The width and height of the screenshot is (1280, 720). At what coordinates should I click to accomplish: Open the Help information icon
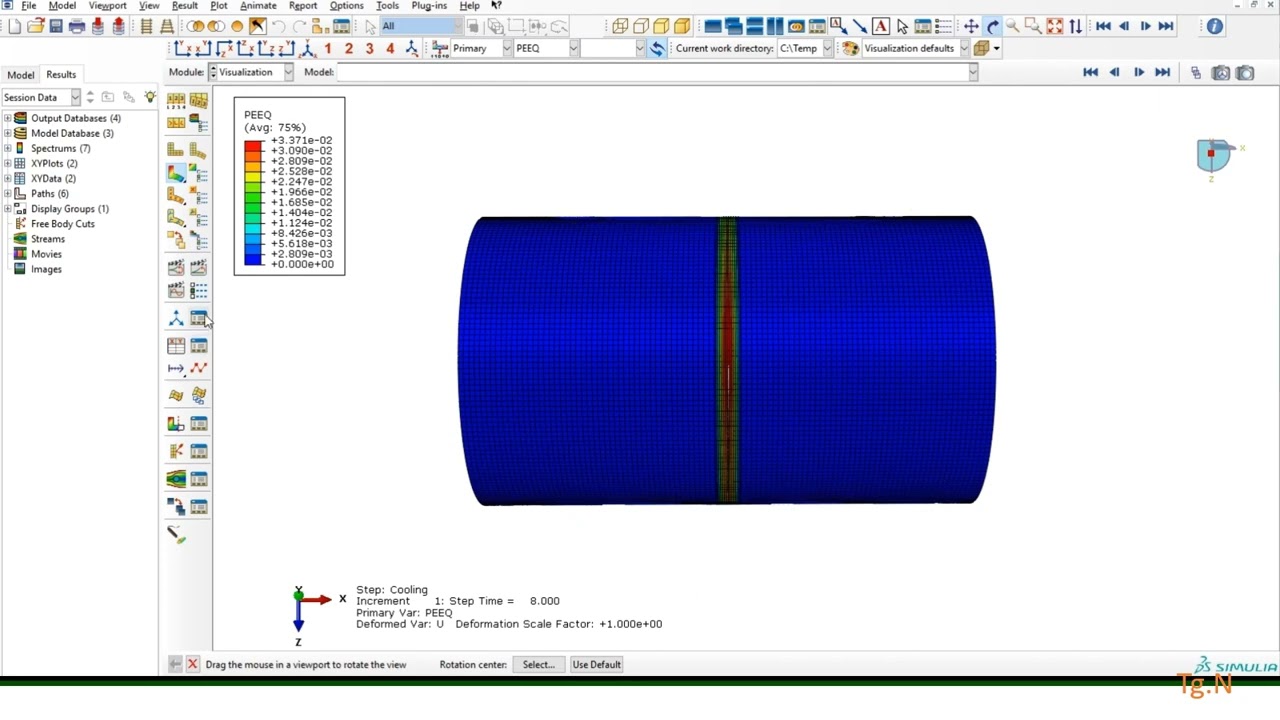point(1214,26)
